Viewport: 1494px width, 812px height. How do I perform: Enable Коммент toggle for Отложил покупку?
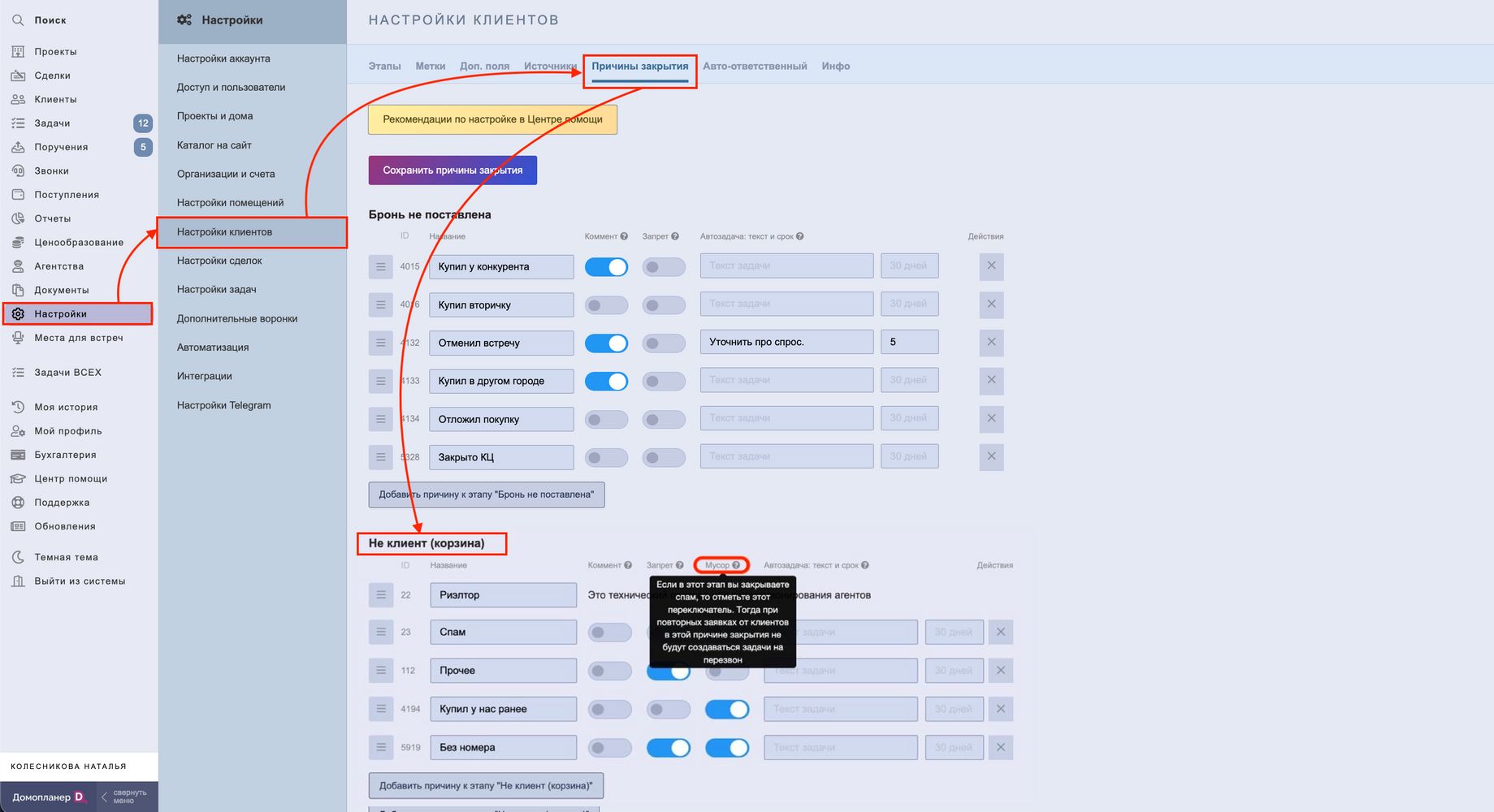(606, 419)
